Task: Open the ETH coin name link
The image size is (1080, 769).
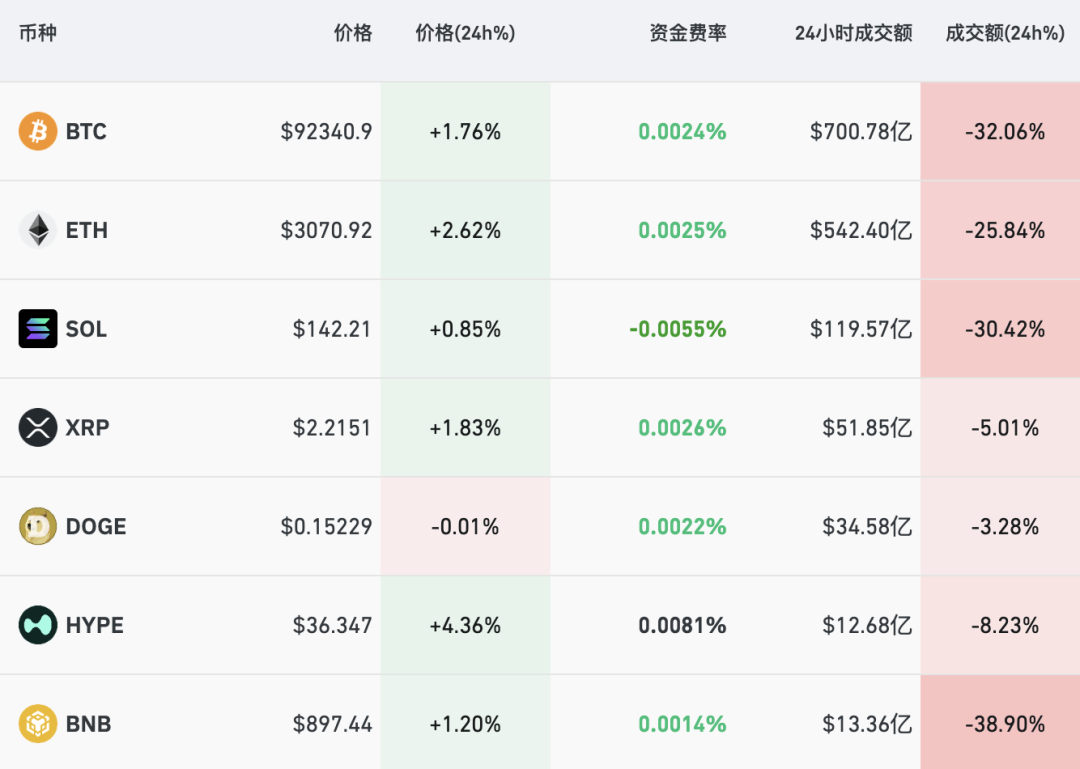Action: pos(86,231)
